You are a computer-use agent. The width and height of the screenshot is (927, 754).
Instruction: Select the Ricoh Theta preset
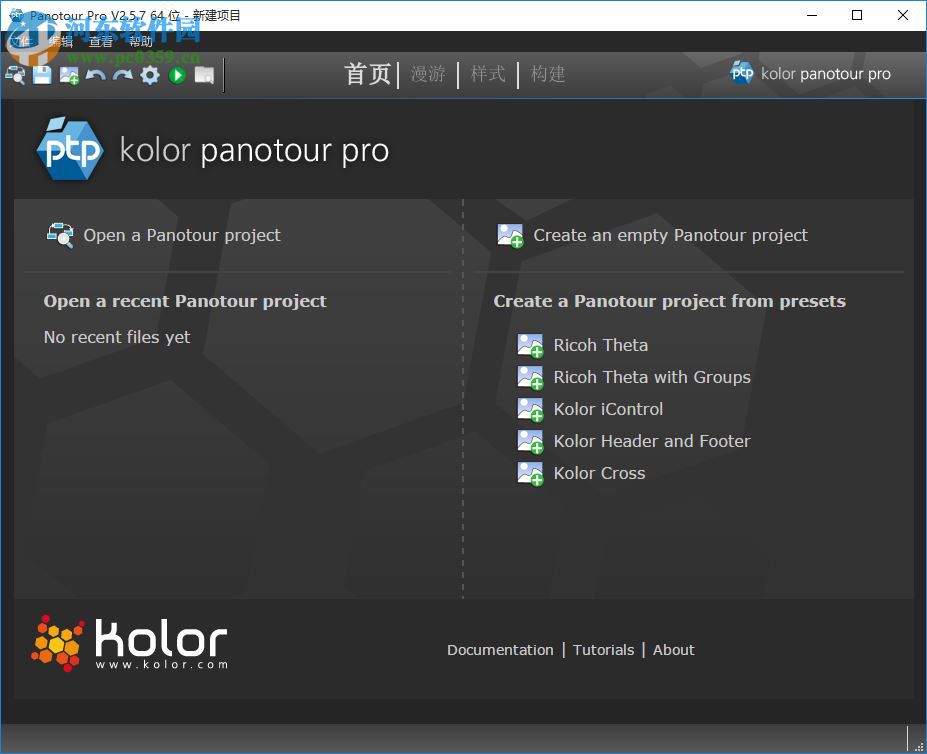pos(600,345)
